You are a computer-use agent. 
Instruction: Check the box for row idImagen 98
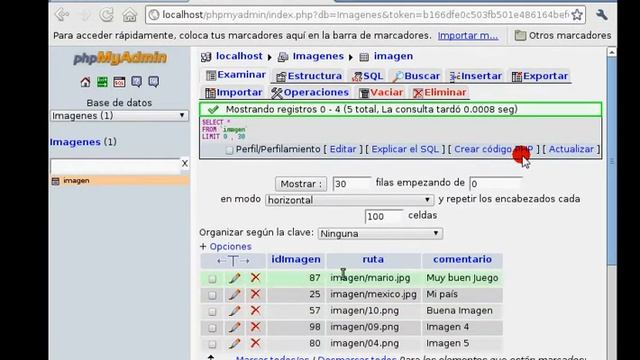[x=212, y=328]
